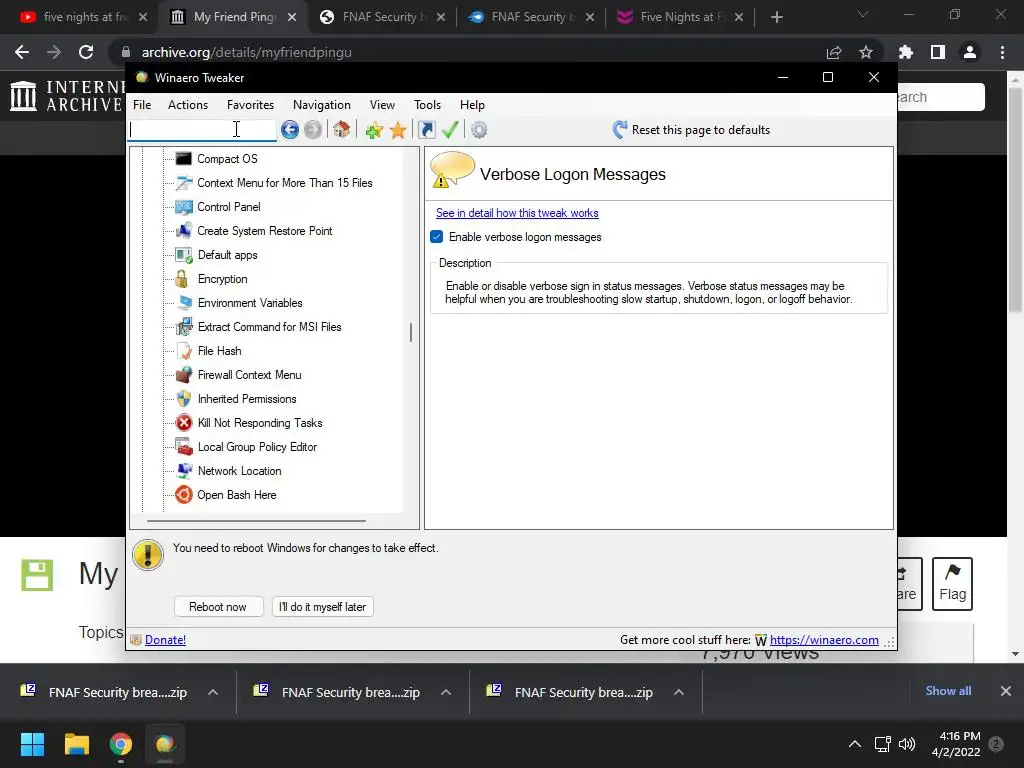This screenshot has width=1024, height=768.
Task: Click the Network Location icon
Action: [184, 471]
